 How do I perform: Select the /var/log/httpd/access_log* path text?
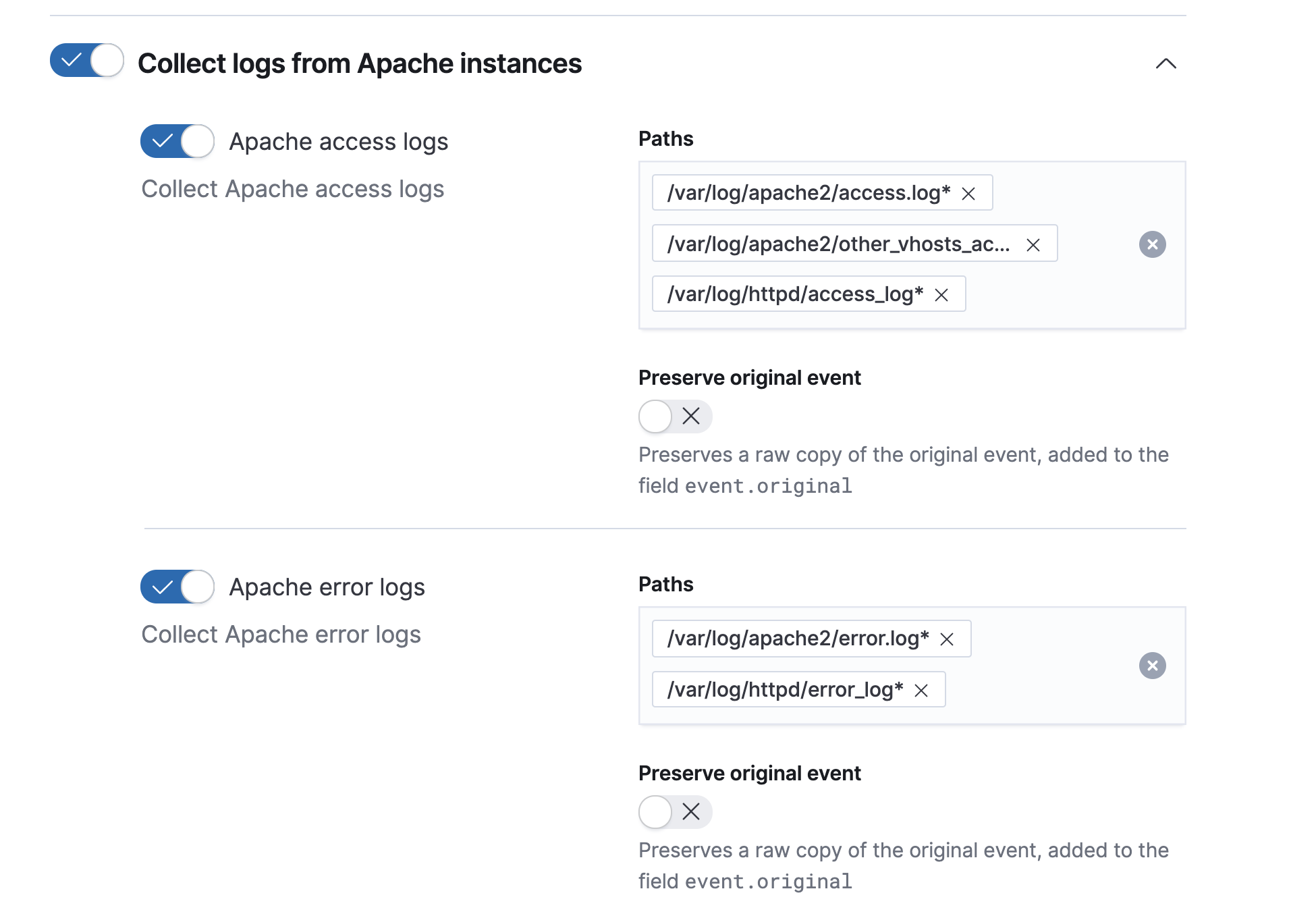(x=794, y=294)
